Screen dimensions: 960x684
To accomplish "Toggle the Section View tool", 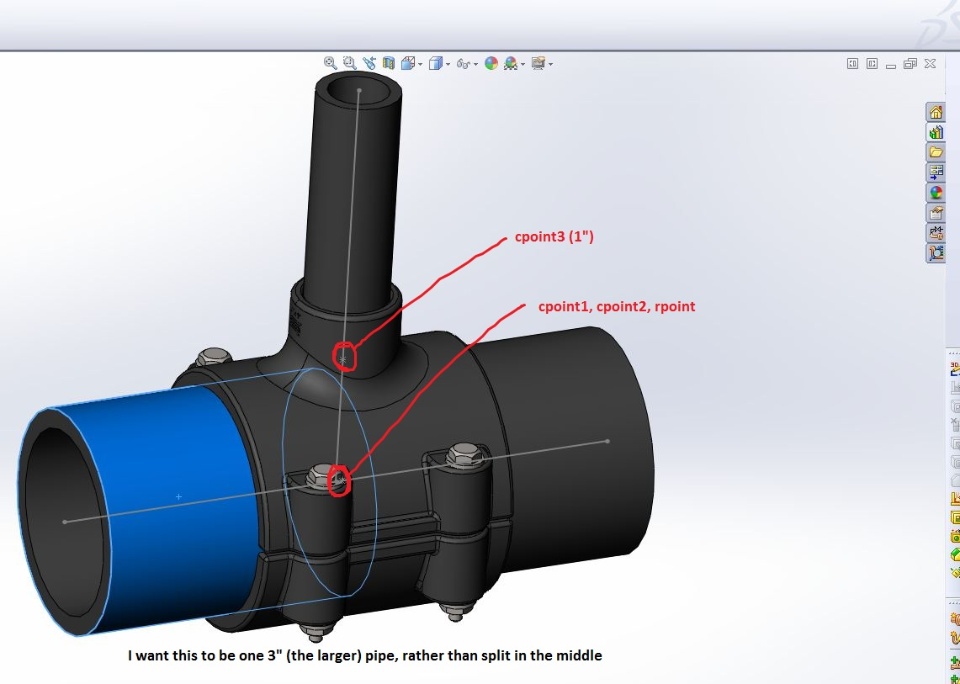I will [x=389, y=63].
